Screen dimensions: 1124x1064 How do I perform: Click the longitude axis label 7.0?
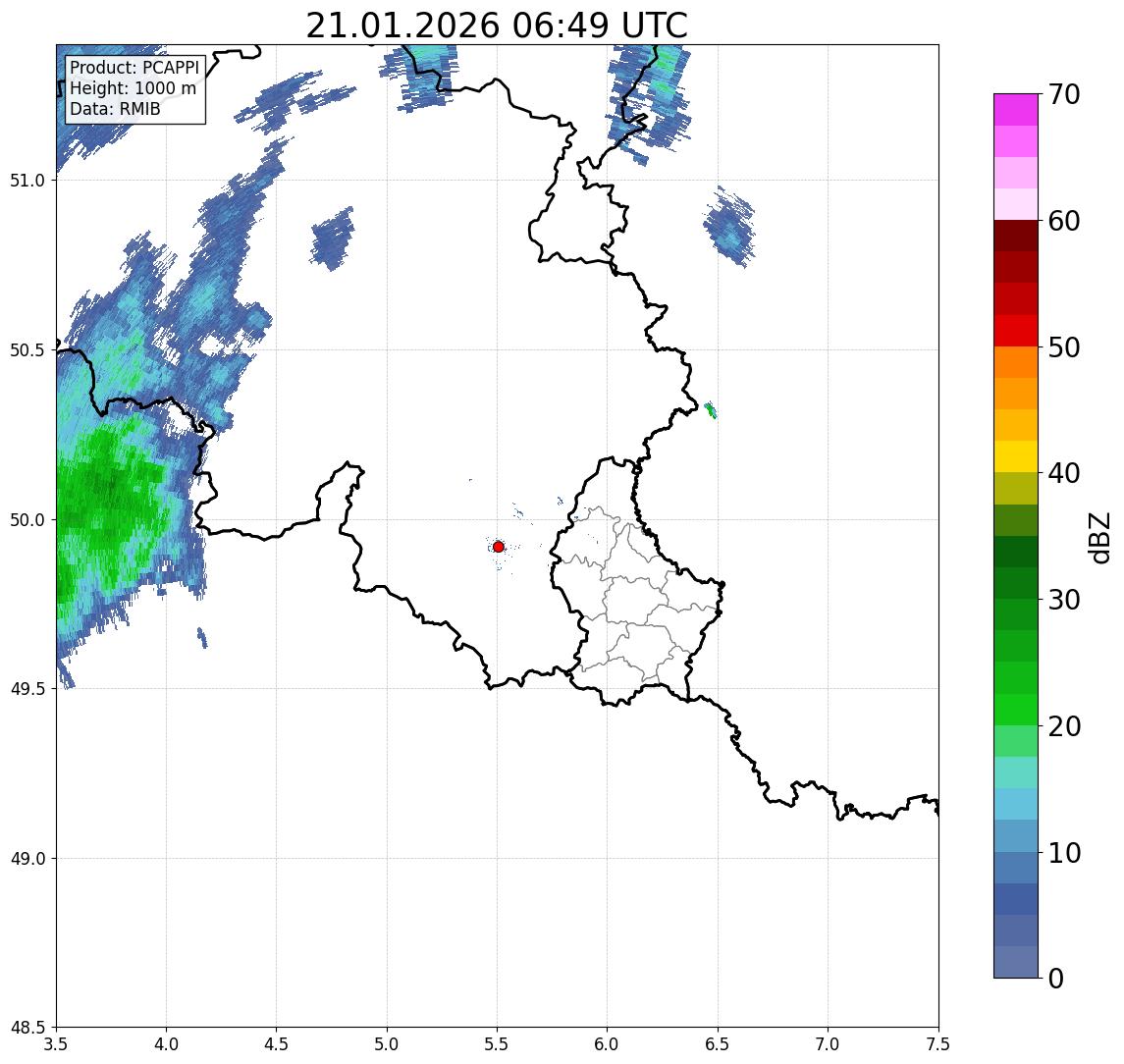pyautogui.click(x=828, y=1044)
